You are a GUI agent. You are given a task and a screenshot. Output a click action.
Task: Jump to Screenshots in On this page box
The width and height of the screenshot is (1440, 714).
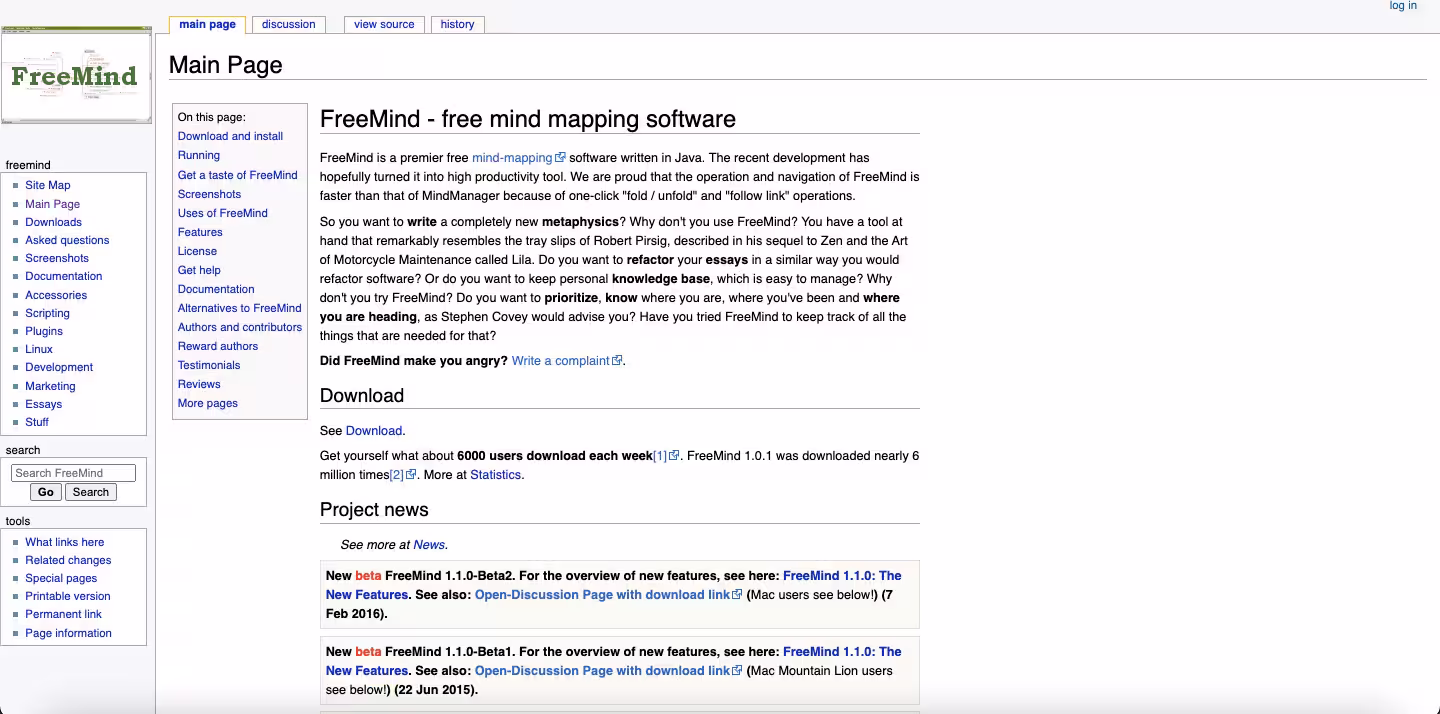coord(209,194)
